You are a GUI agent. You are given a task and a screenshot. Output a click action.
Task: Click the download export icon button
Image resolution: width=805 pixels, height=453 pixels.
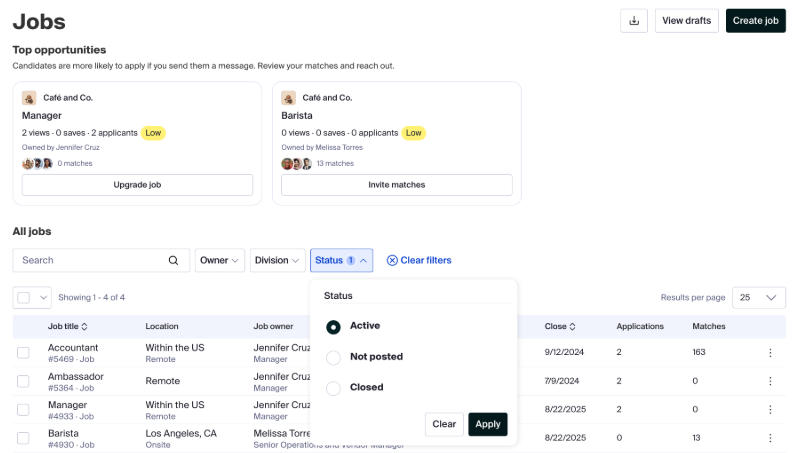(x=634, y=21)
